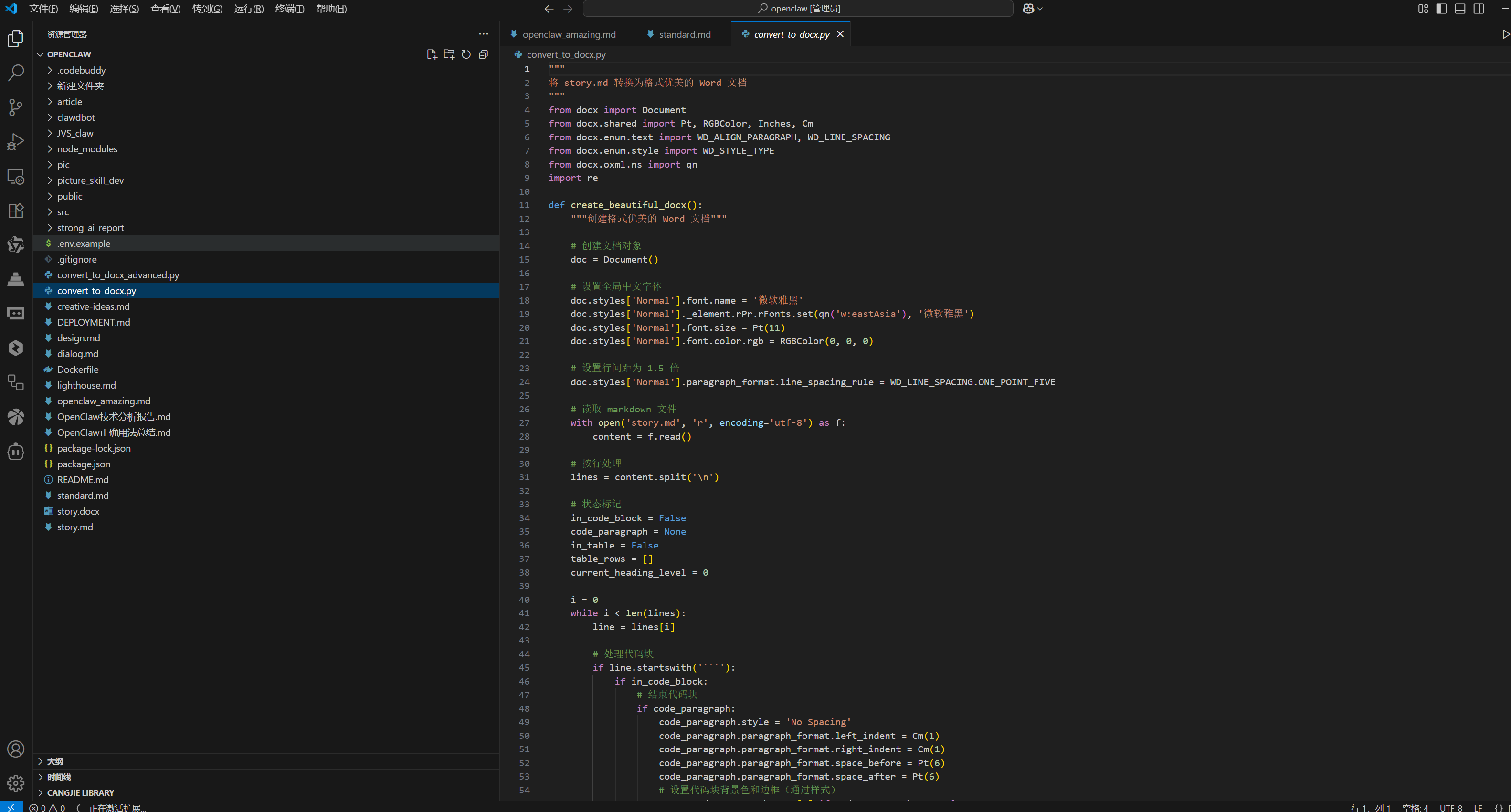Image resolution: width=1511 pixels, height=812 pixels.
Task: Open the stacked cone extension icon
Action: [16, 279]
